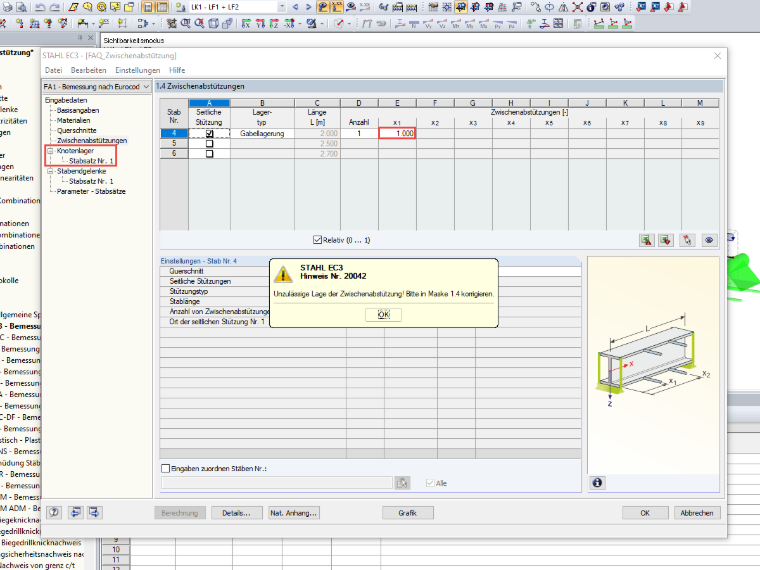Collapse the Stabendgelenke tree node
Viewport: 760px width, 570px height.
[50, 171]
